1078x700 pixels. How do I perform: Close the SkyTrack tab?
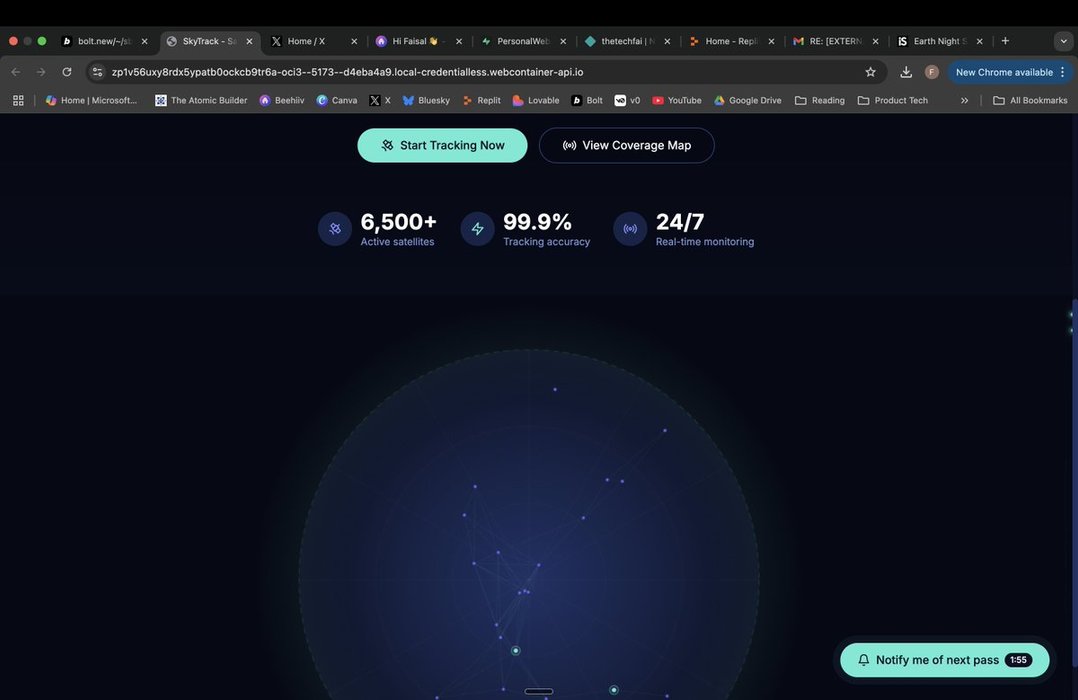(250, 41)
